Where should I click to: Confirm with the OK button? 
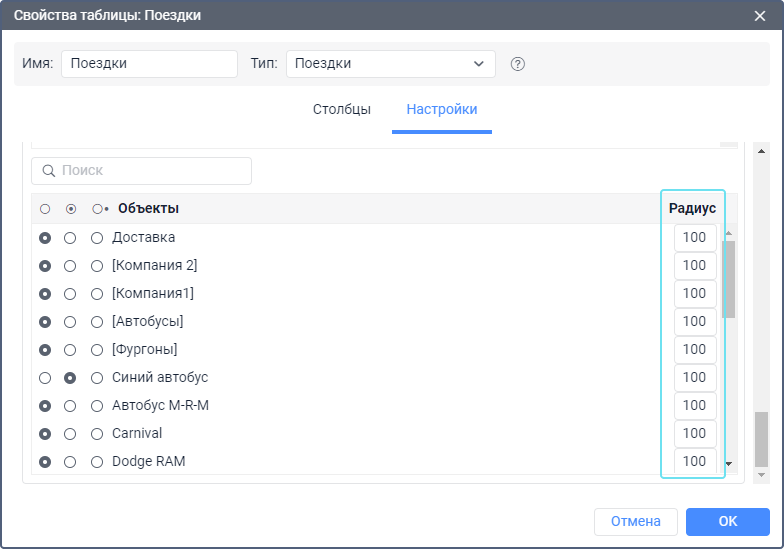[728, 522]
